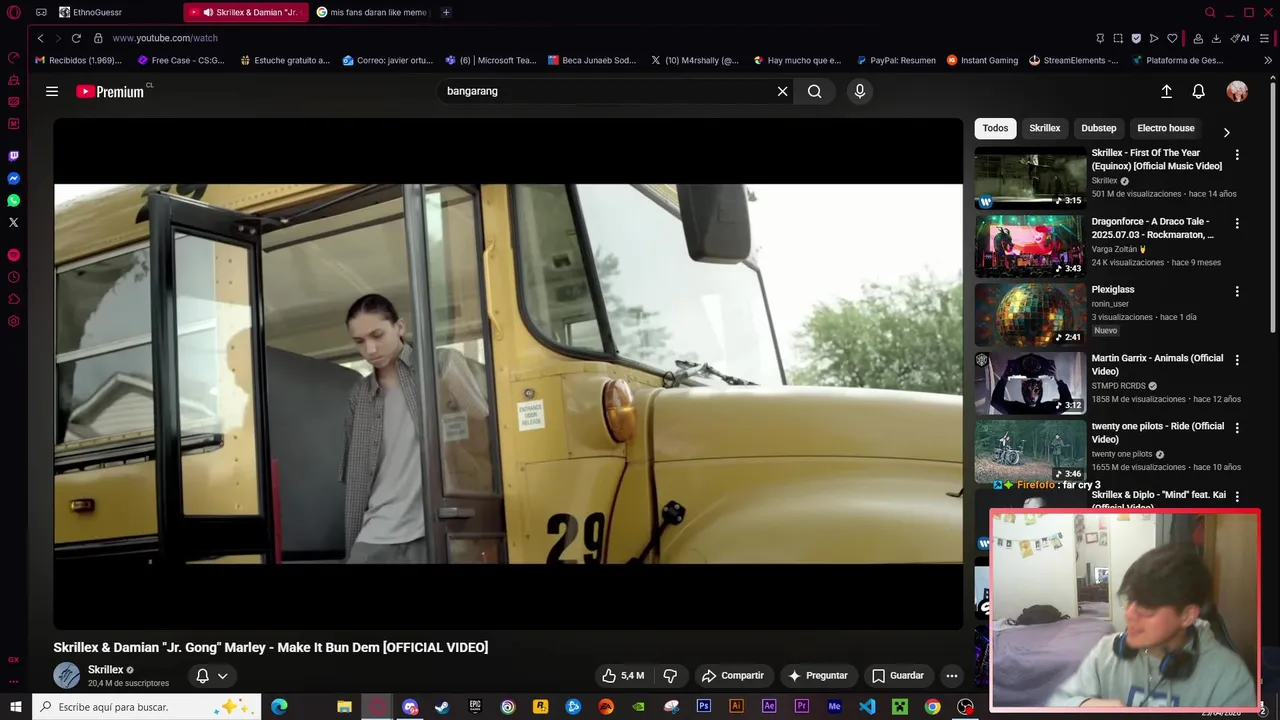Screen dimensions: 1280x720
Task: Open options for Martin Garrix Animals video
Action: (1237, 360)
